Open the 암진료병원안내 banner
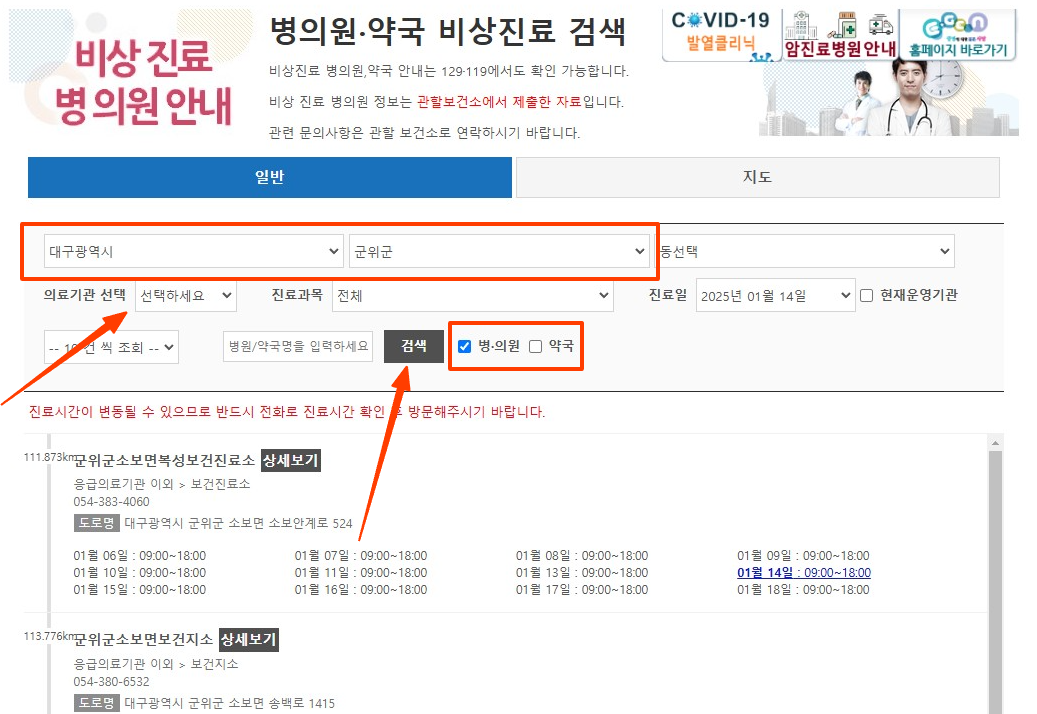Screen dimensions: 1037x714 pyautogui.click(x=840, y=45)
